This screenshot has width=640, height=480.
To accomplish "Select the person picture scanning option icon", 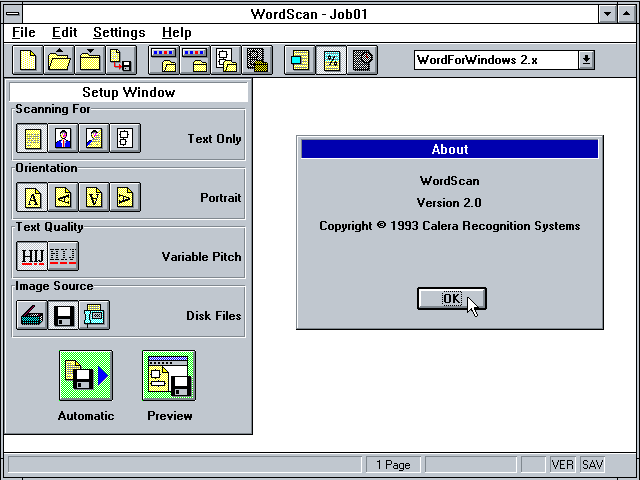I will pos(63,138).
